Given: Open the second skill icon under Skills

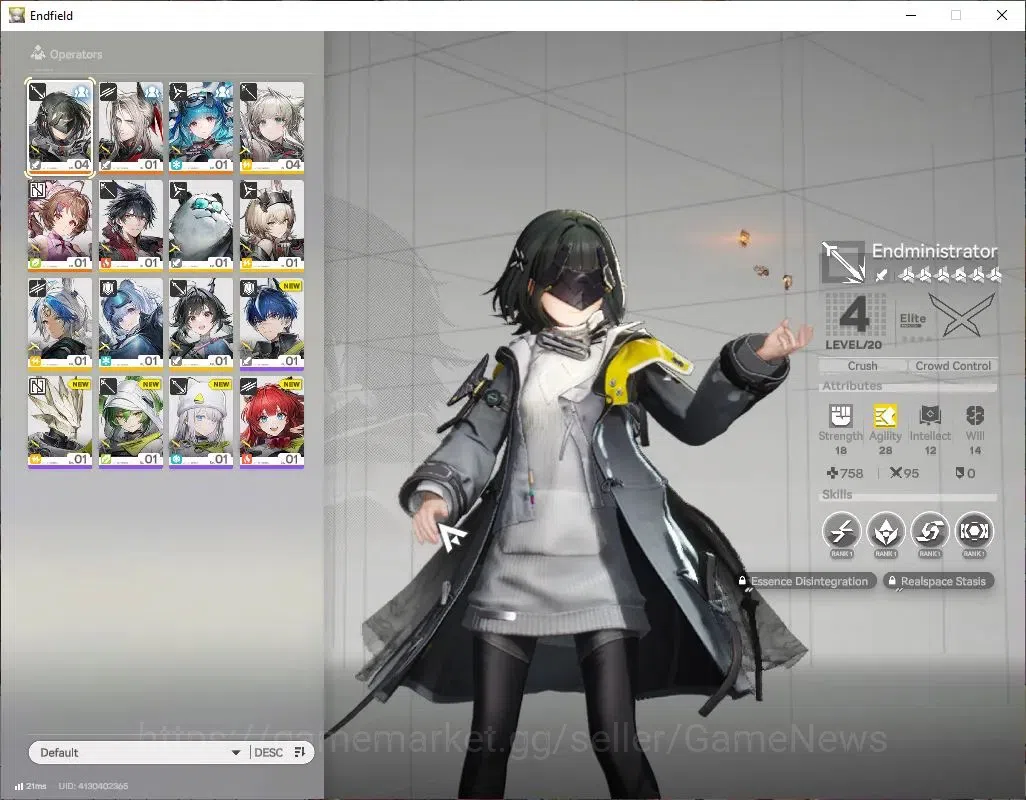Looking at the screenshot, I should 885,531.
